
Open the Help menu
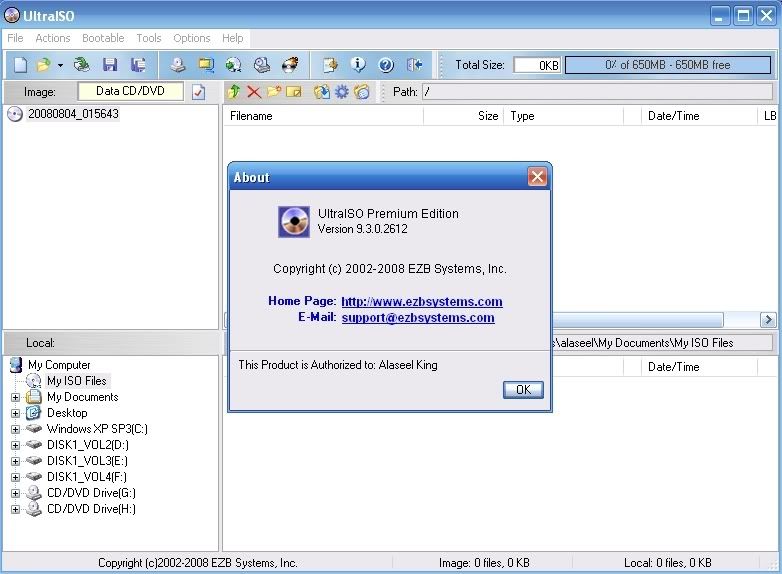[232, 38]
